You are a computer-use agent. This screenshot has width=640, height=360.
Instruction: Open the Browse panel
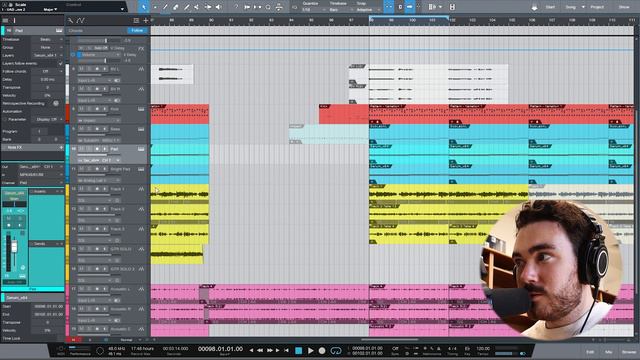point(629,352)
